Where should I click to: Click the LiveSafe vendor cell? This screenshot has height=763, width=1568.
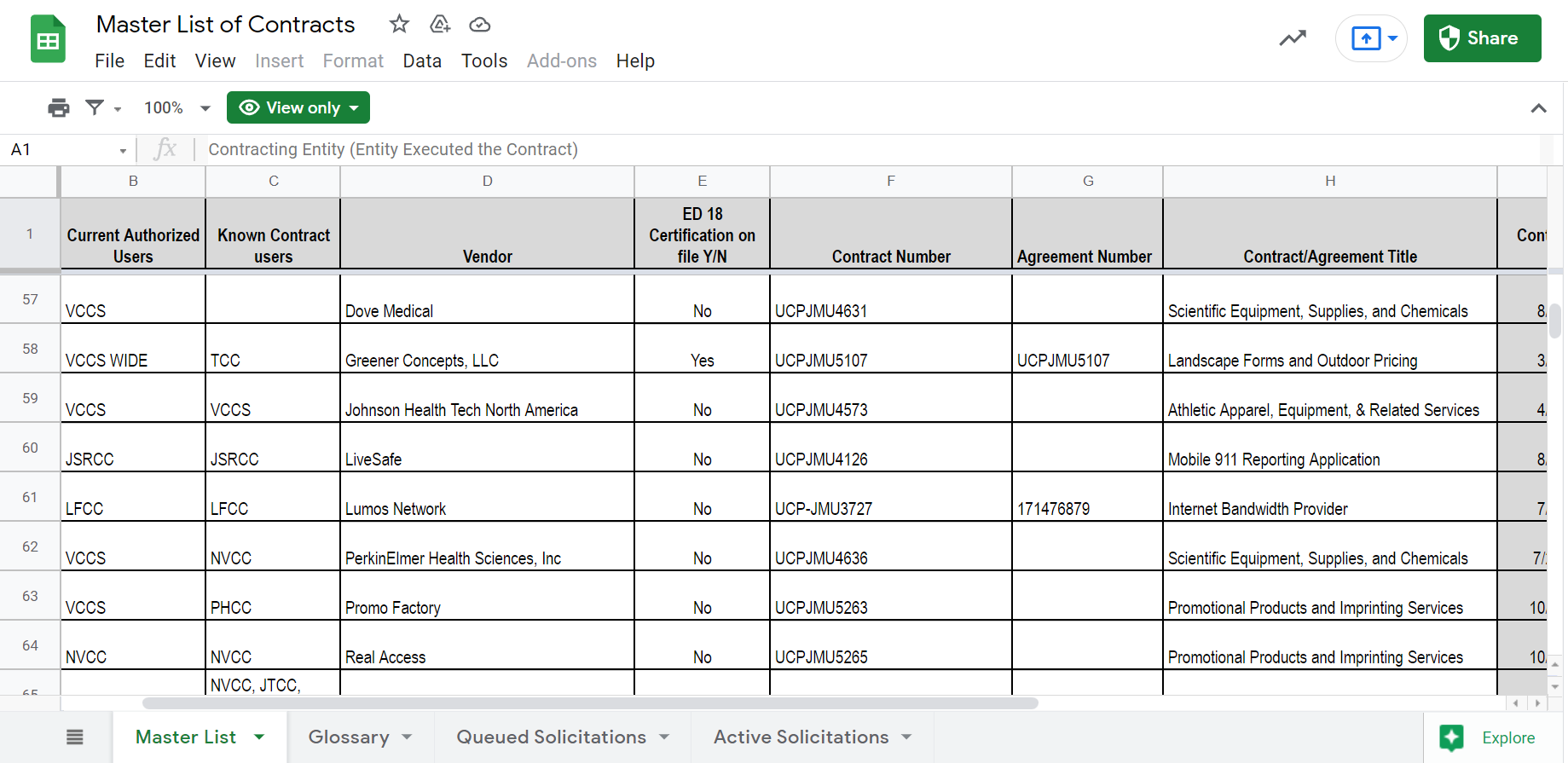click(x=488, y=448)
